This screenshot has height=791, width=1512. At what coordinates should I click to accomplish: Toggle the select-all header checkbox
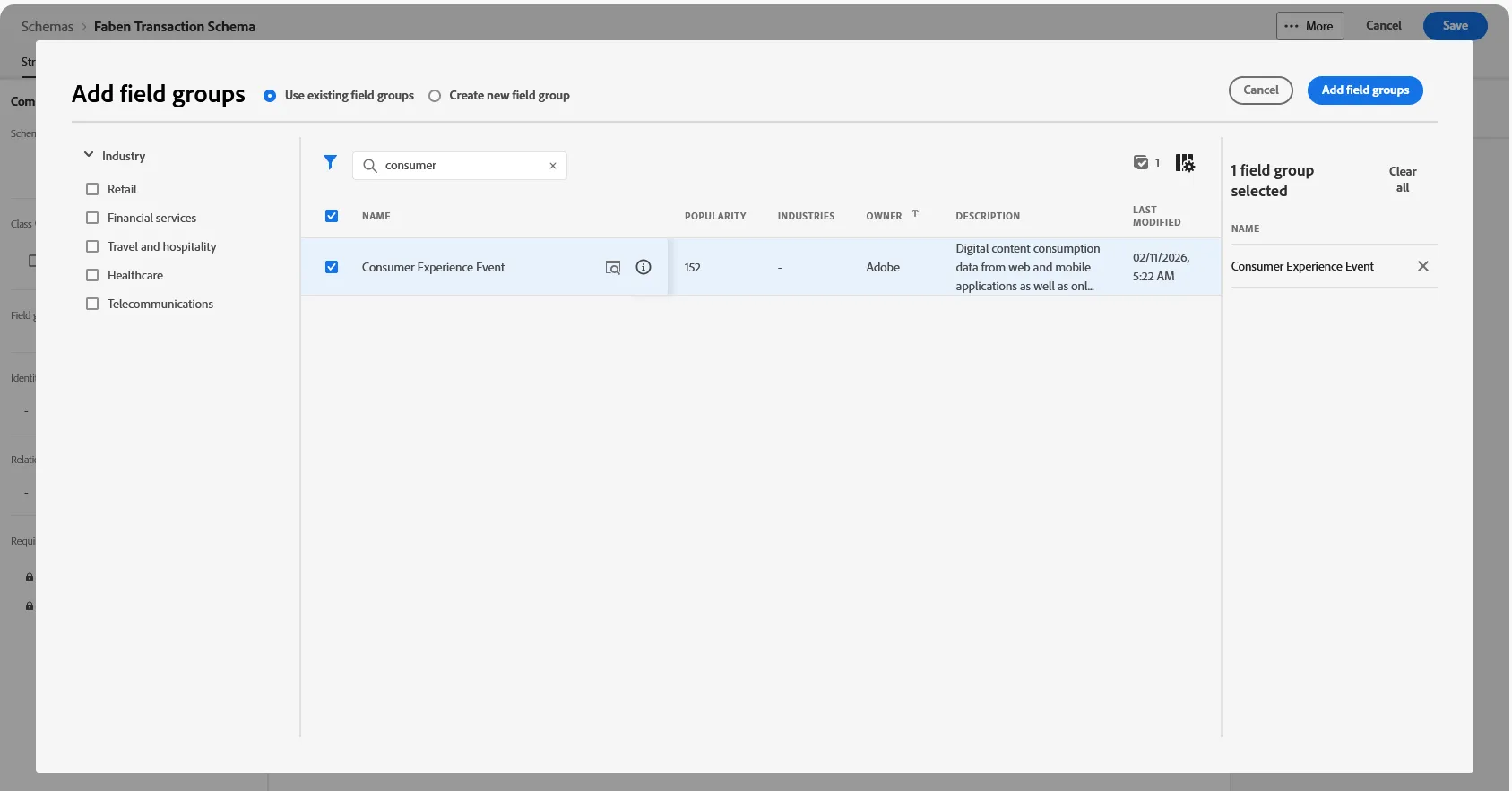click(x=332, y=216)
